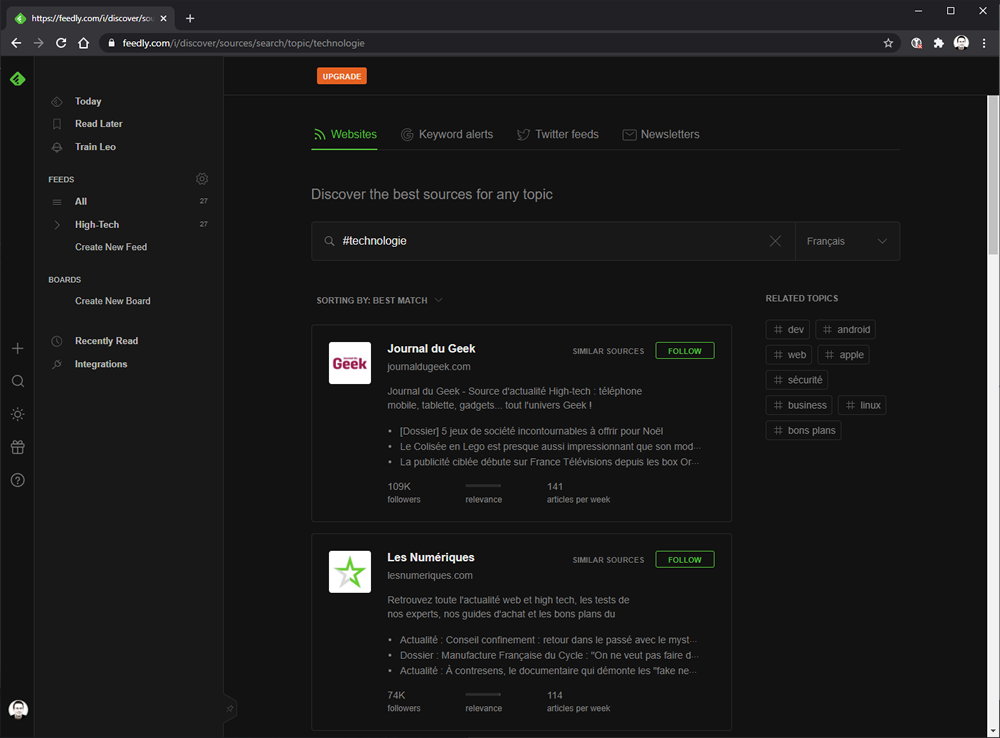Click the Read Later bookmark icon

[57, 124]
